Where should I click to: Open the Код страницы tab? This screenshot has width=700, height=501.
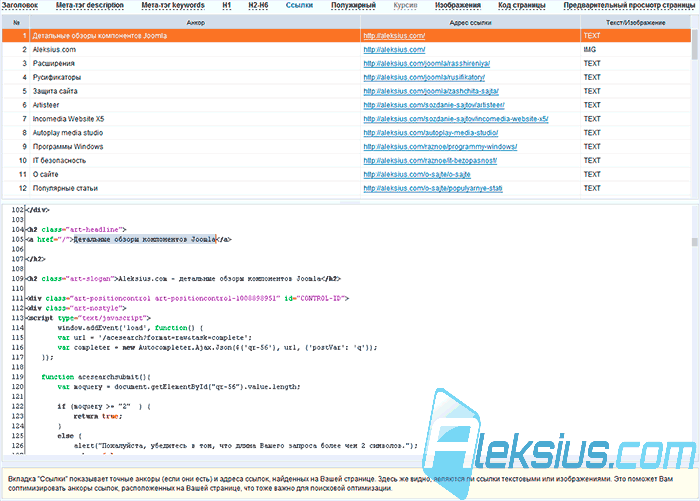click(522, 5)
